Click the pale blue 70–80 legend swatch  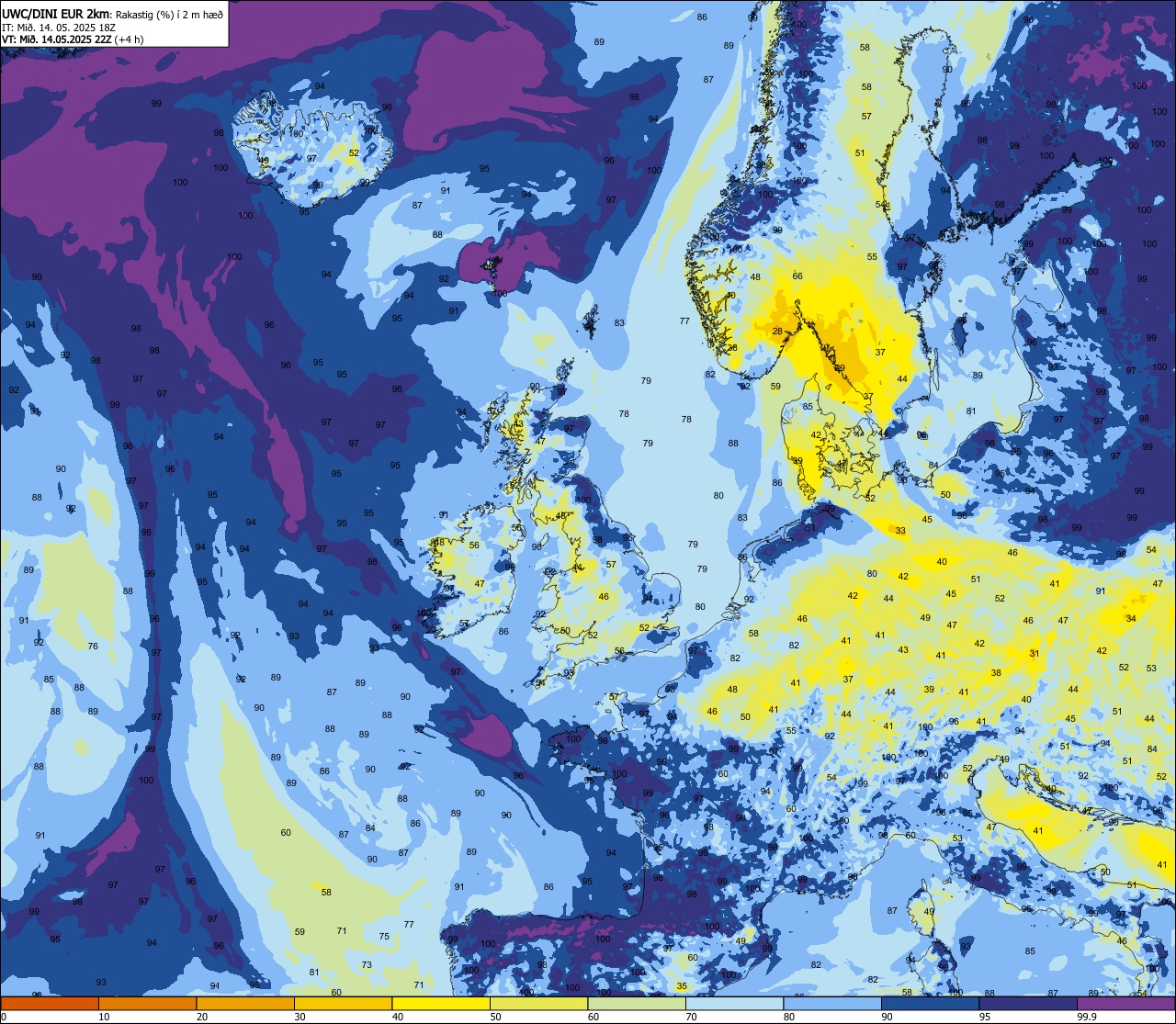734,1003
